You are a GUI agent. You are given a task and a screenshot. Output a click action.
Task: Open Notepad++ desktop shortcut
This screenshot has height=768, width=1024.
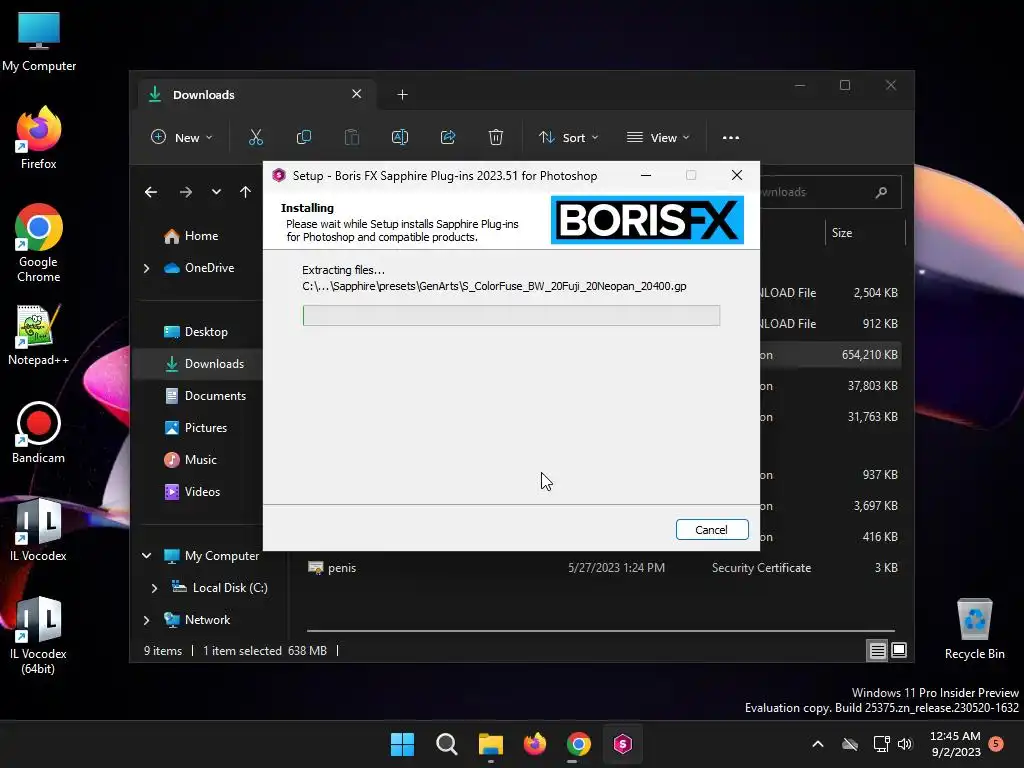39,335
